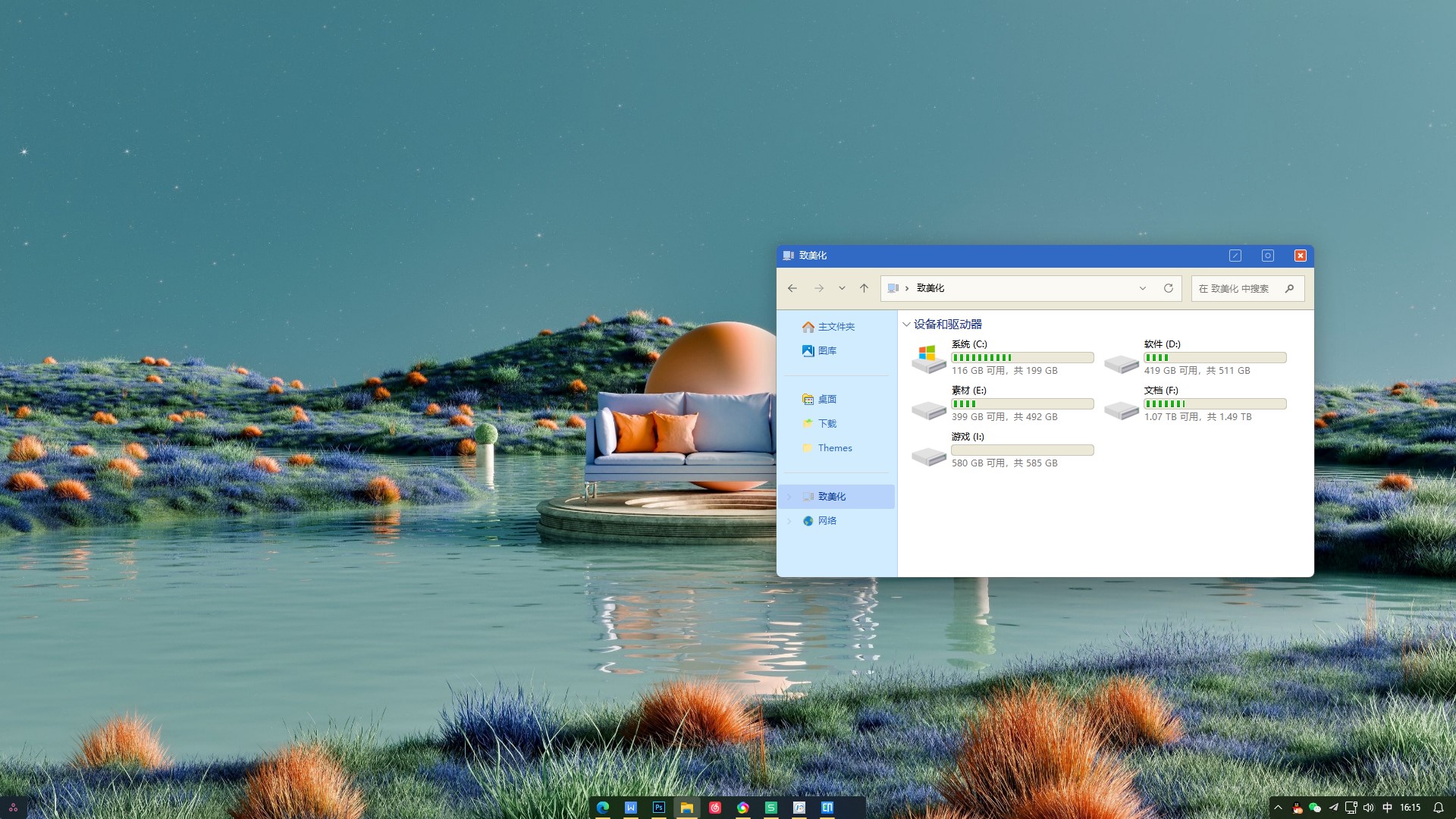This screenshot has height=819, width=1456.
Task: Open Microsoft Edge in taskbar
Action: (x=603, y=808)
